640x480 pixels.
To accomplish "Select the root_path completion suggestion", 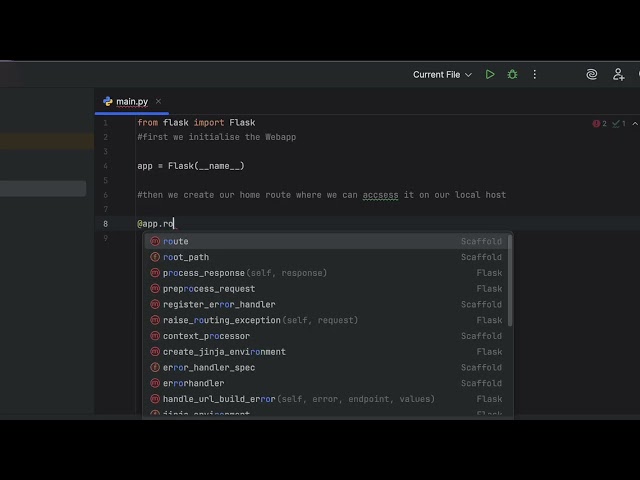I will pos(327,257).
